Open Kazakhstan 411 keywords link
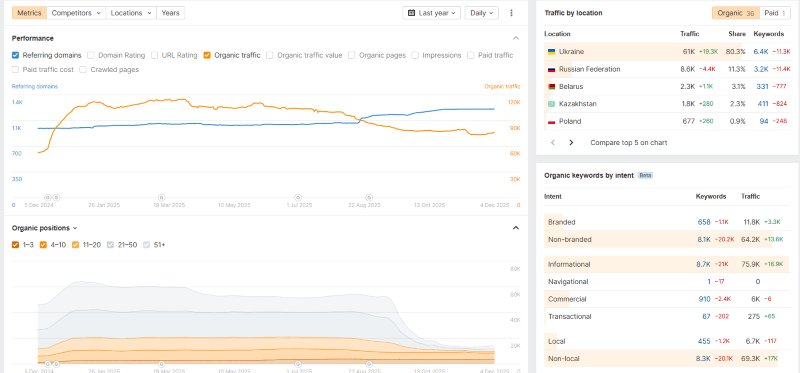 pyautogui.click(x=763, y=104)
